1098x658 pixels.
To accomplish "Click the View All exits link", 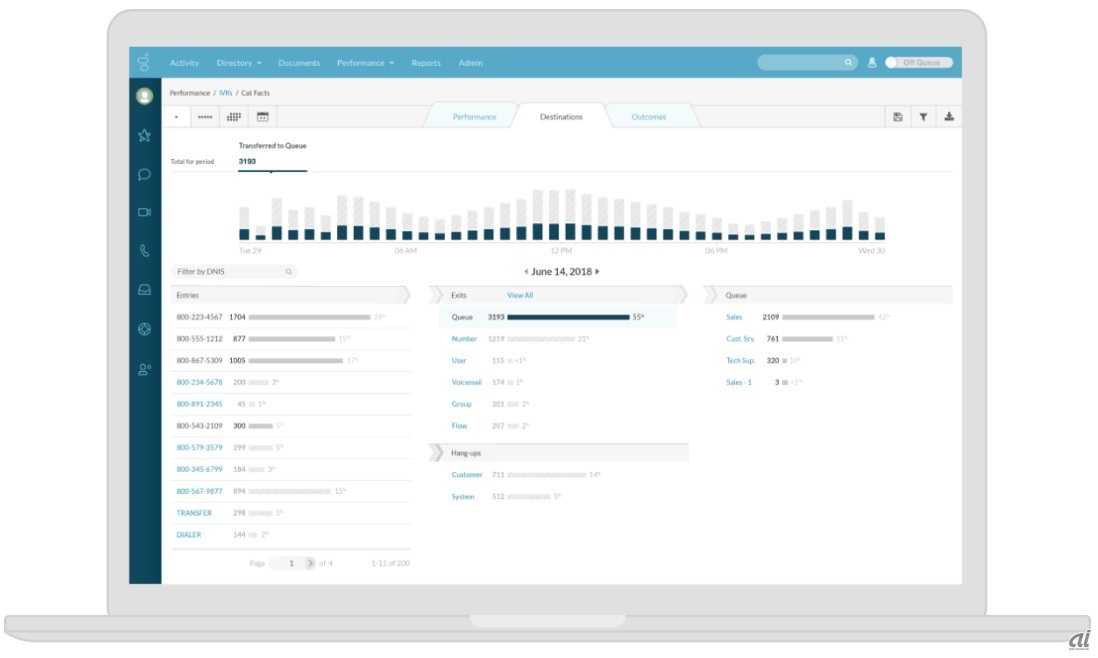I will pos(520,296).
